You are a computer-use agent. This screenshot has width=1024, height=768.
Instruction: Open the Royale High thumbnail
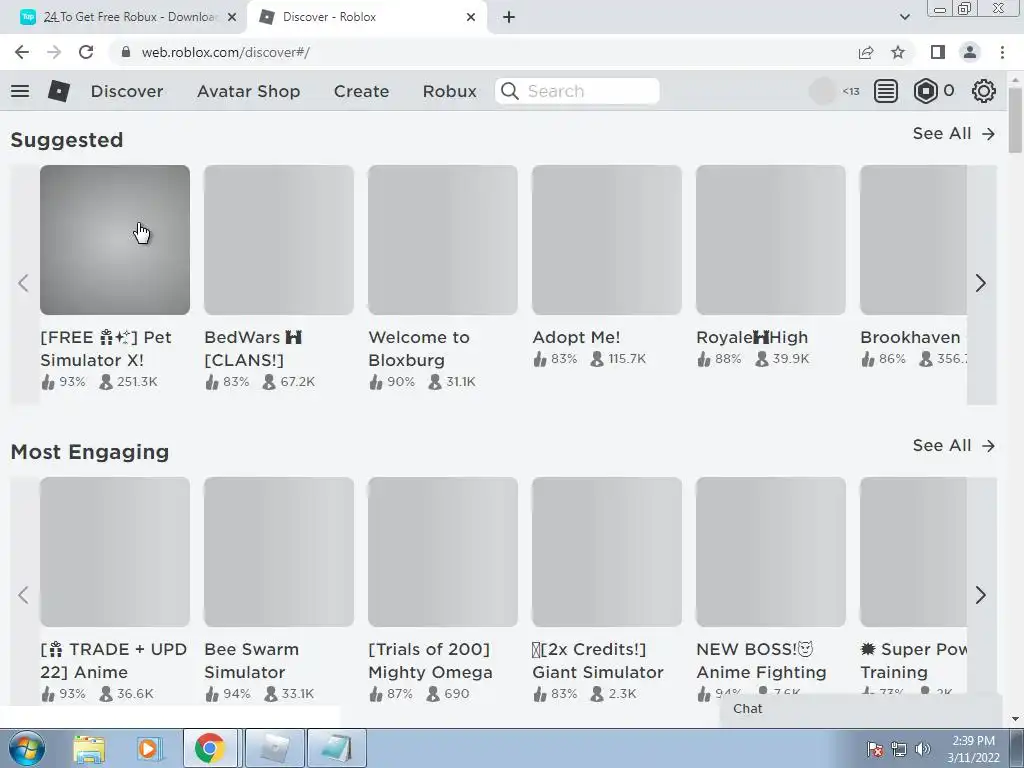click(x=771, y=240)
